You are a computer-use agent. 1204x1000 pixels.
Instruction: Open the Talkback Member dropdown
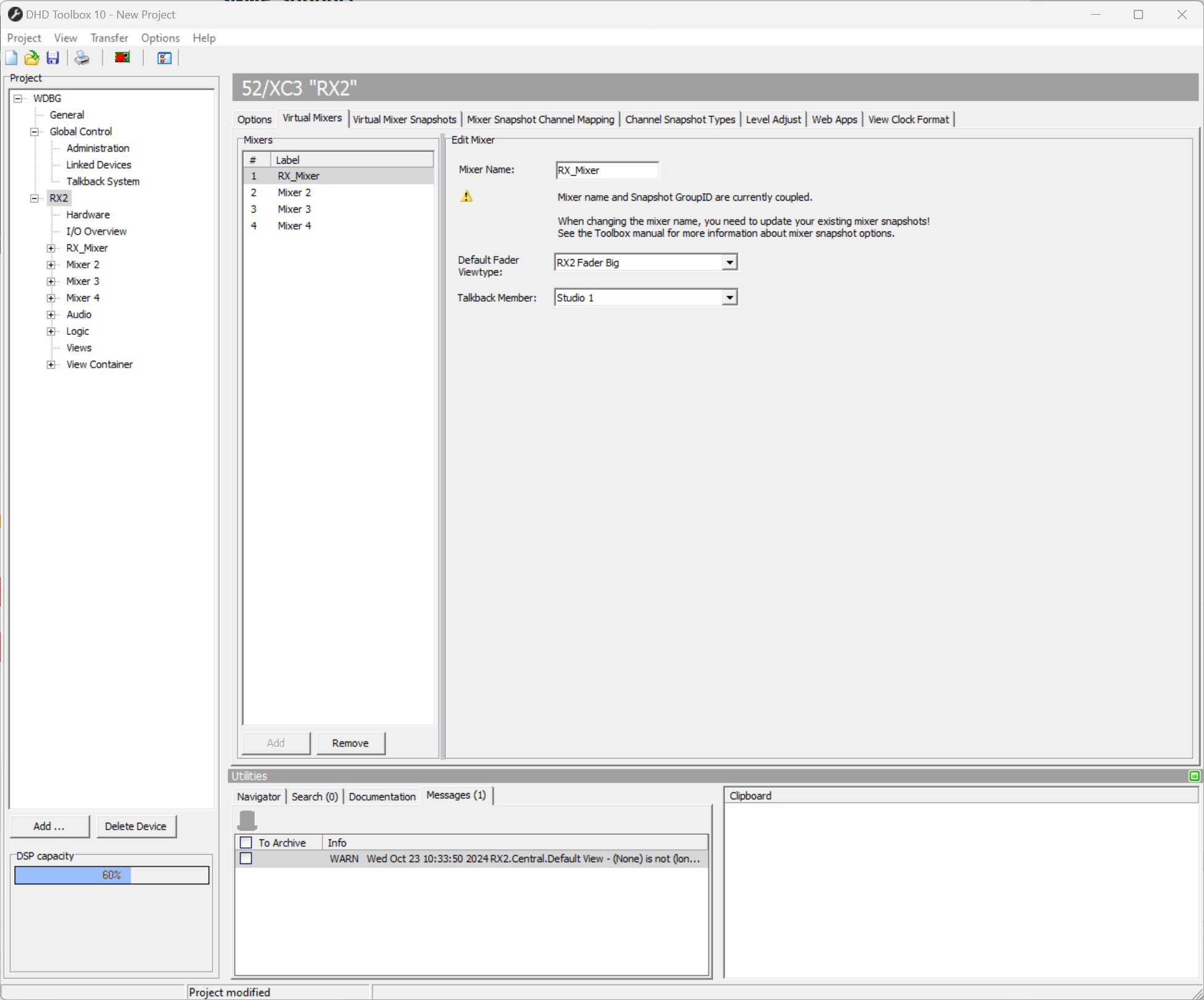pos(729,297)
